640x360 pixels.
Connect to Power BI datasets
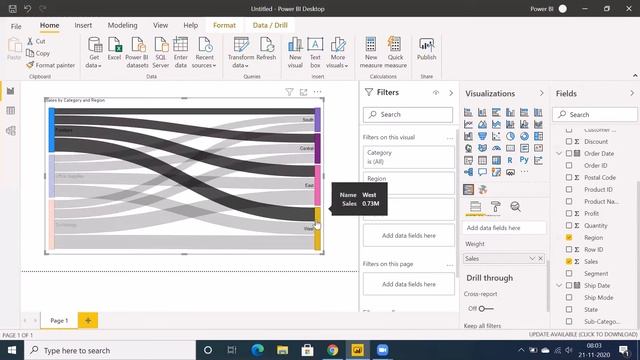(137, 52)
